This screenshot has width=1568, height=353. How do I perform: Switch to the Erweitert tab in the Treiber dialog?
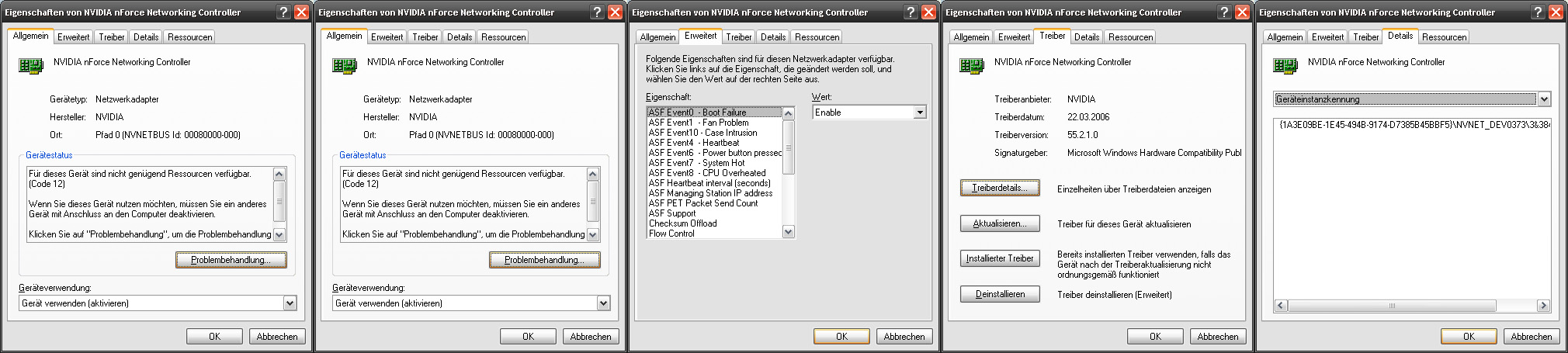click(x=1014, y=37)
